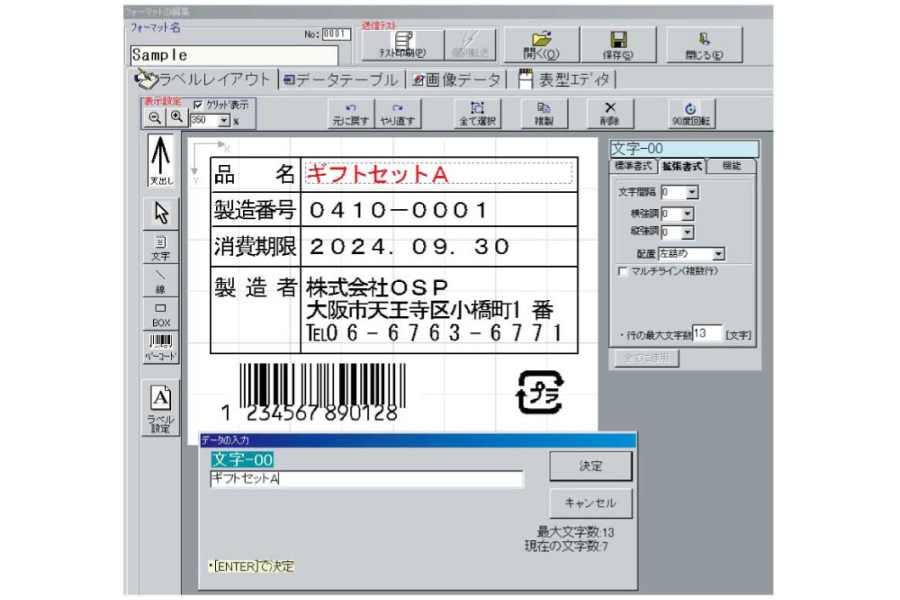Click the 大阪市天王寺区 address line

[x=429, y=311]
